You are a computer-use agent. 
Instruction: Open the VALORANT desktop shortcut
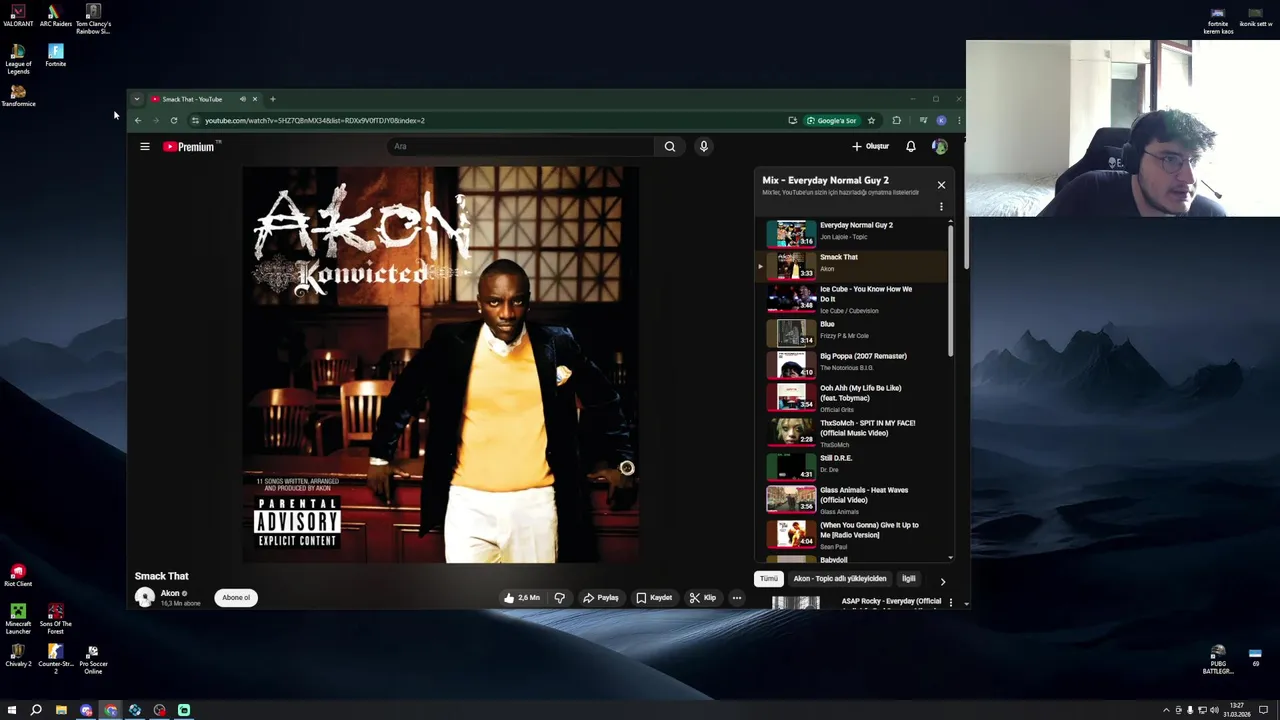pyautogui.click(x=18, y=16)
